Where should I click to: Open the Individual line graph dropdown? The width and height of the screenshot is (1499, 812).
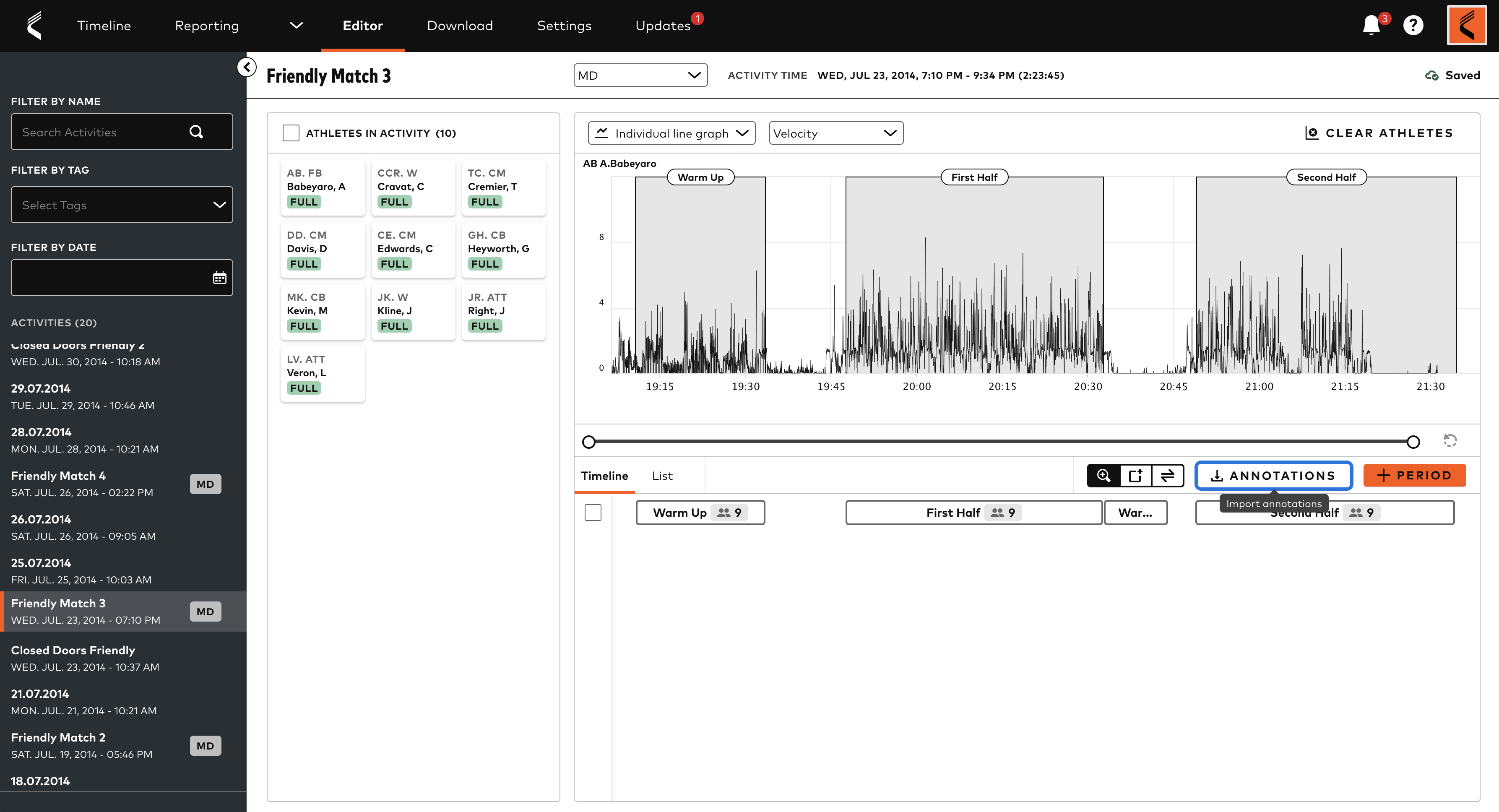point(671,133)
